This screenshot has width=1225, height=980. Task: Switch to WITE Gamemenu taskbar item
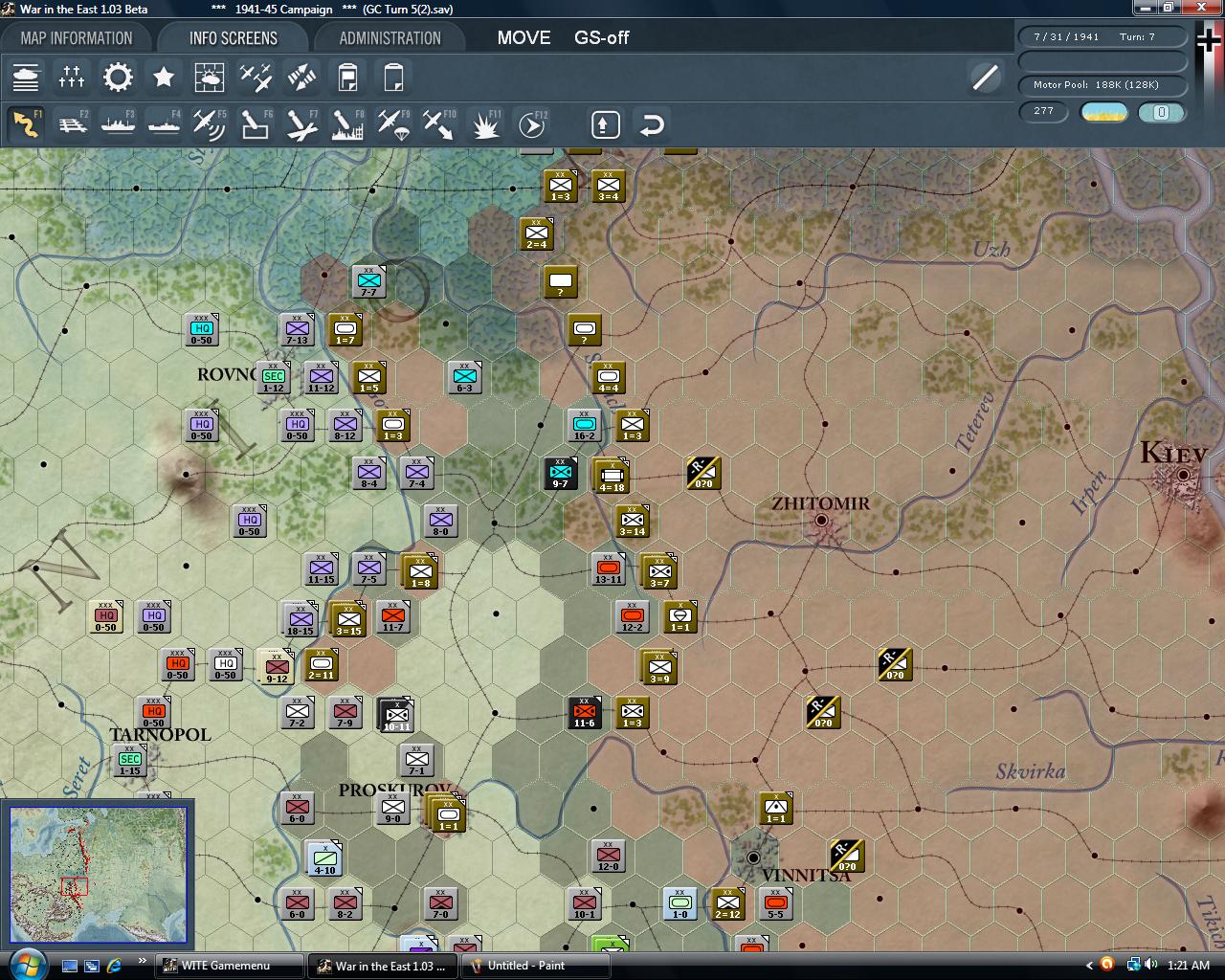tap(230, 966)
